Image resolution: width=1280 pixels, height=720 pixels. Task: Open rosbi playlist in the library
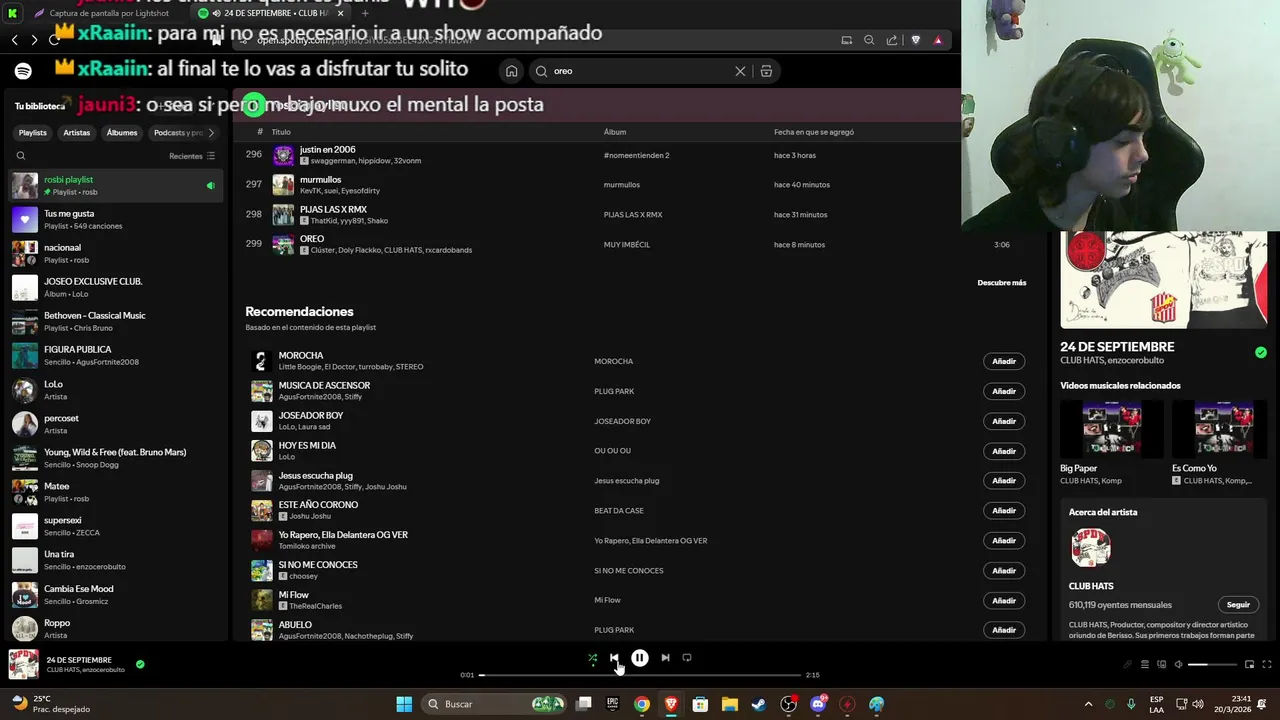[x=115, y=185]
